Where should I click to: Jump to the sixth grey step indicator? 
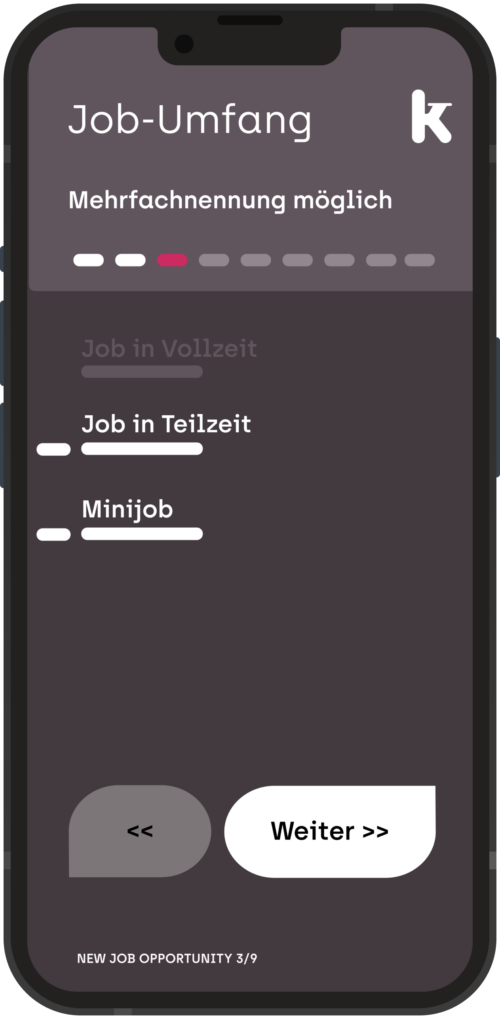[x=297, y=260]
